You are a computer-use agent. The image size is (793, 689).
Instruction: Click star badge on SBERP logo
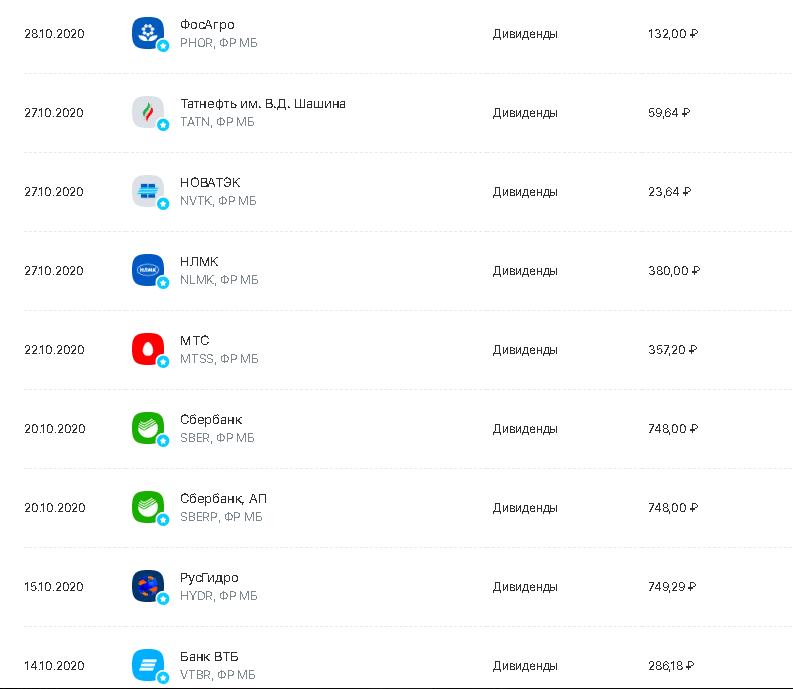[163, 520]
